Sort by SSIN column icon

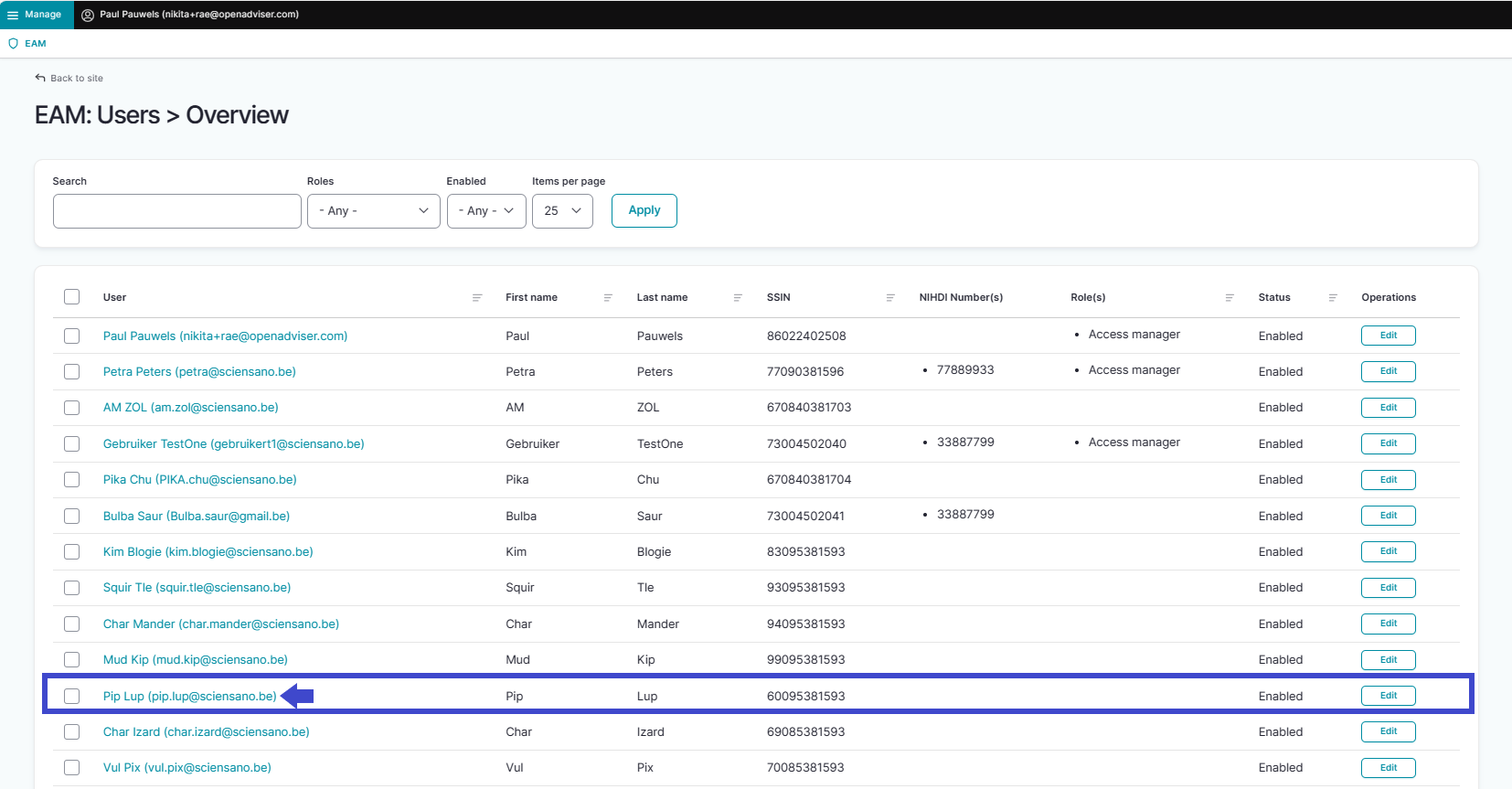(890, 298)
